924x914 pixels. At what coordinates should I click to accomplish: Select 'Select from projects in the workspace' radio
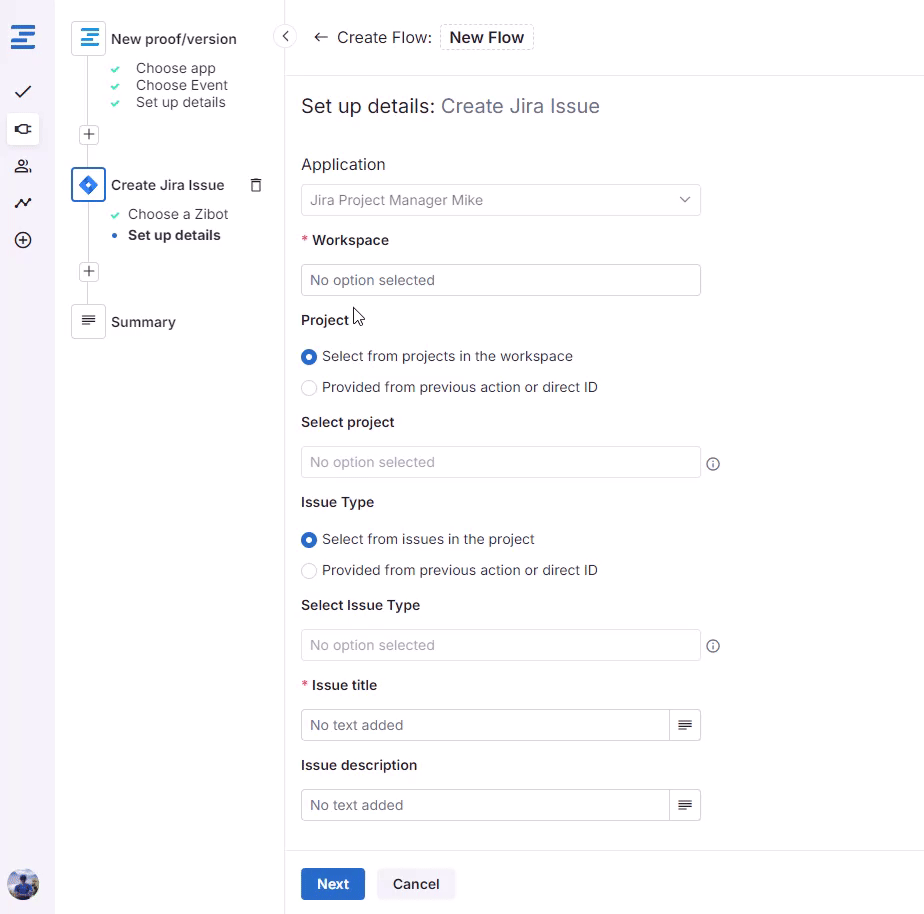coord(309,357)
